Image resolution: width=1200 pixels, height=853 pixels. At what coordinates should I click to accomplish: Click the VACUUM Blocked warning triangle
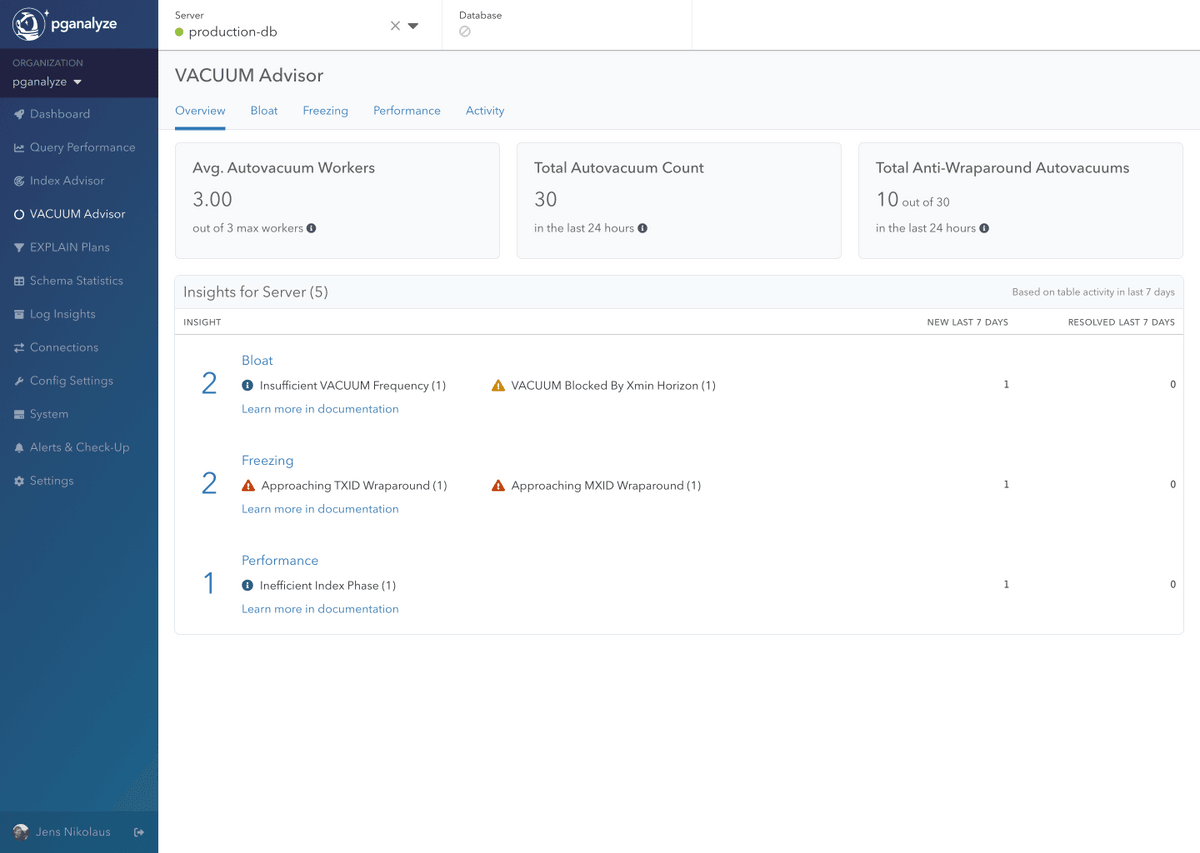click(x=498, y=384)
